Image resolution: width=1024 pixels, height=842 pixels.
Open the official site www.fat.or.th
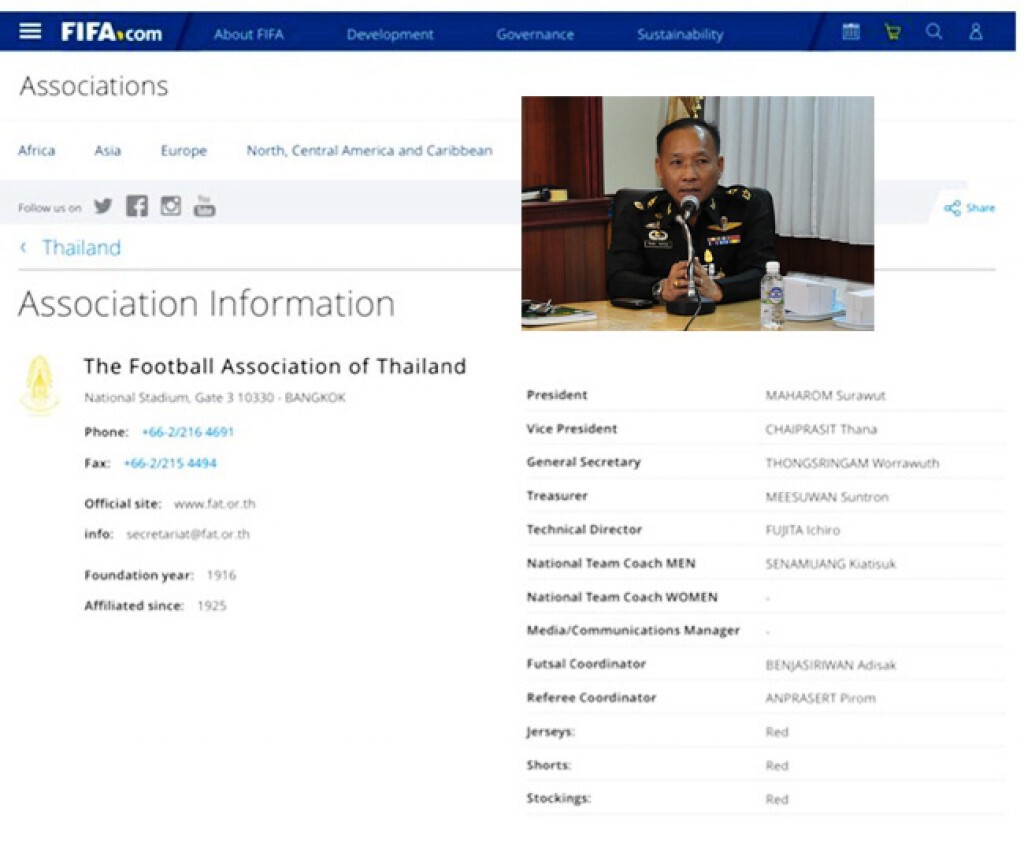(215, 504)
